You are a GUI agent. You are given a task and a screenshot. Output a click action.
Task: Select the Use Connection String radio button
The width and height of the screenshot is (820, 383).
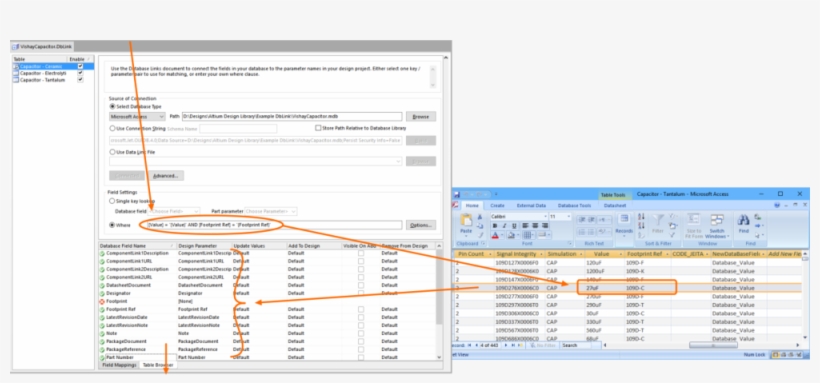pyautogui.click(x=112, y=128)
